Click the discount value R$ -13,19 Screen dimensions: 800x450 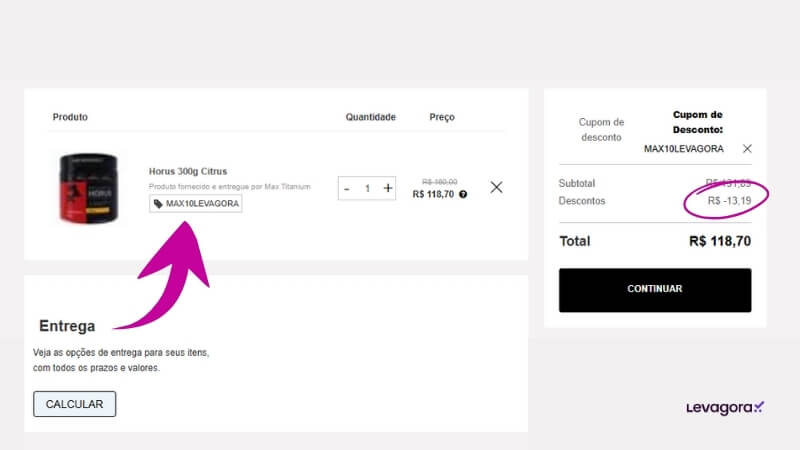tap(729, 201)
